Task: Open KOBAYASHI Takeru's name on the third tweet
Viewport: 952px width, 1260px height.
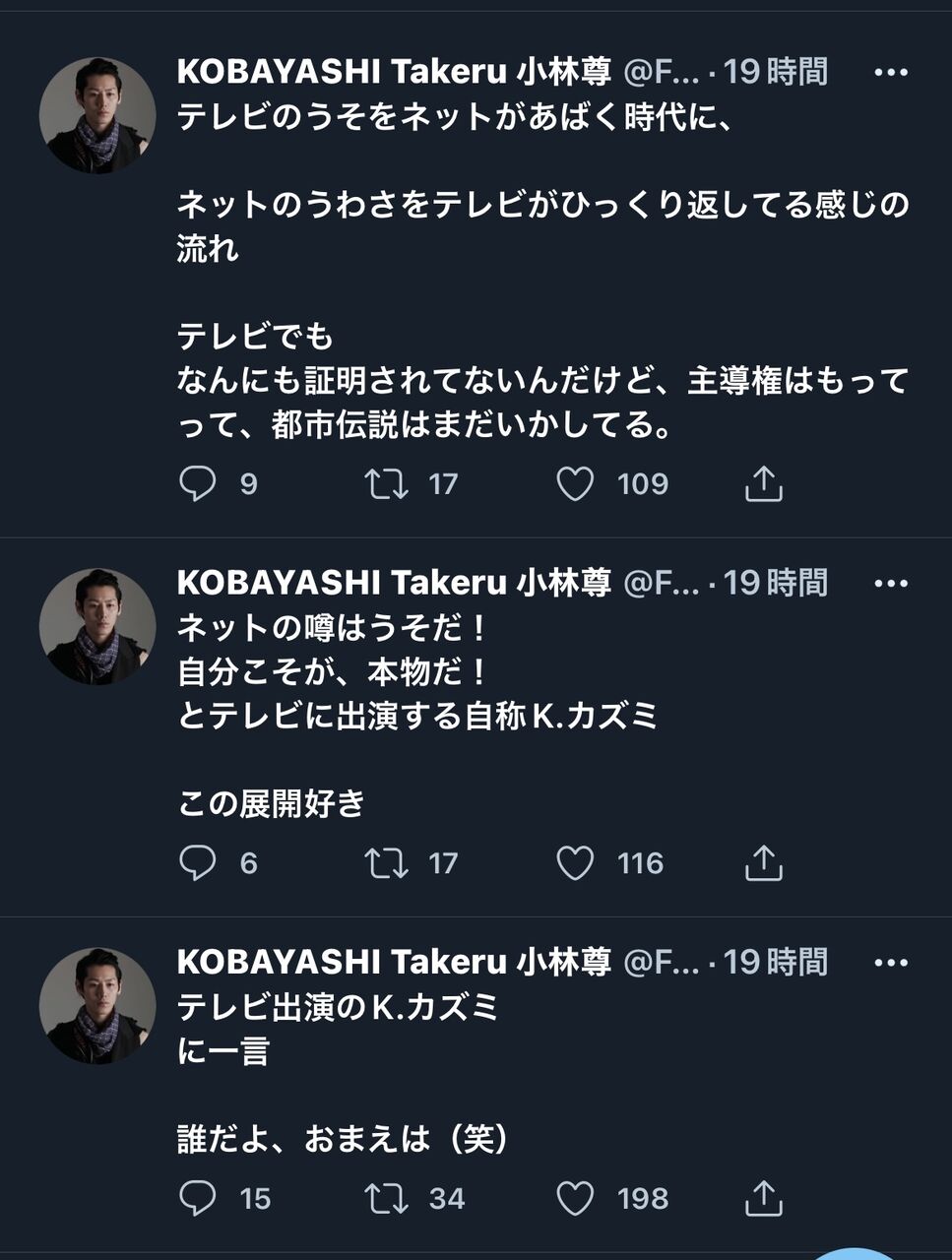Action: tap(394, 962)
